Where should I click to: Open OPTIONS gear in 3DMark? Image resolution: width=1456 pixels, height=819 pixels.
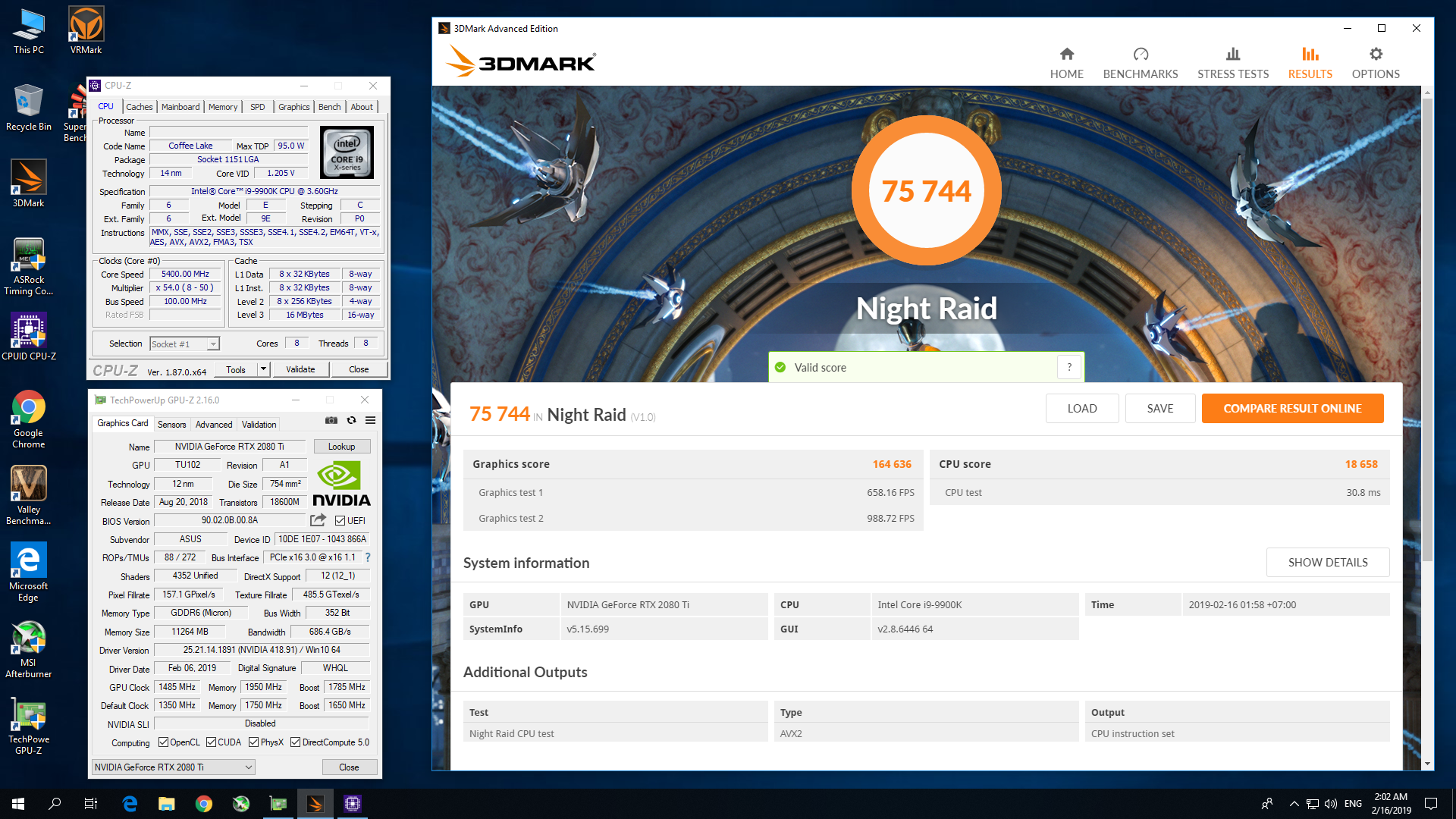(x=1376, y=63)
